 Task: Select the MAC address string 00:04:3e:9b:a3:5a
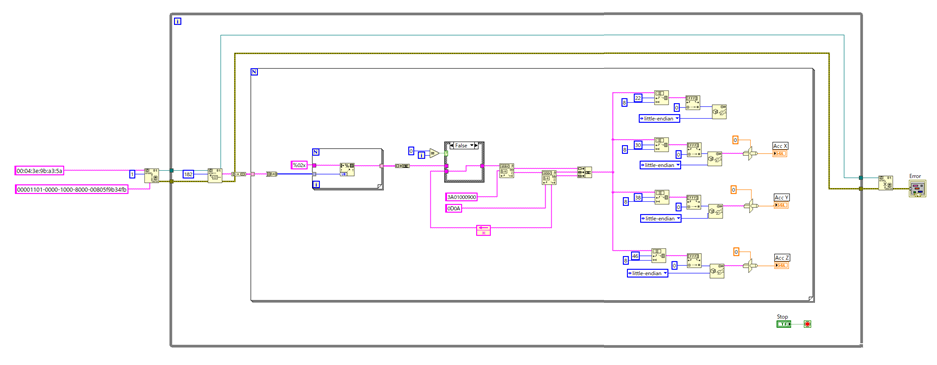click(x=39, y=171)
